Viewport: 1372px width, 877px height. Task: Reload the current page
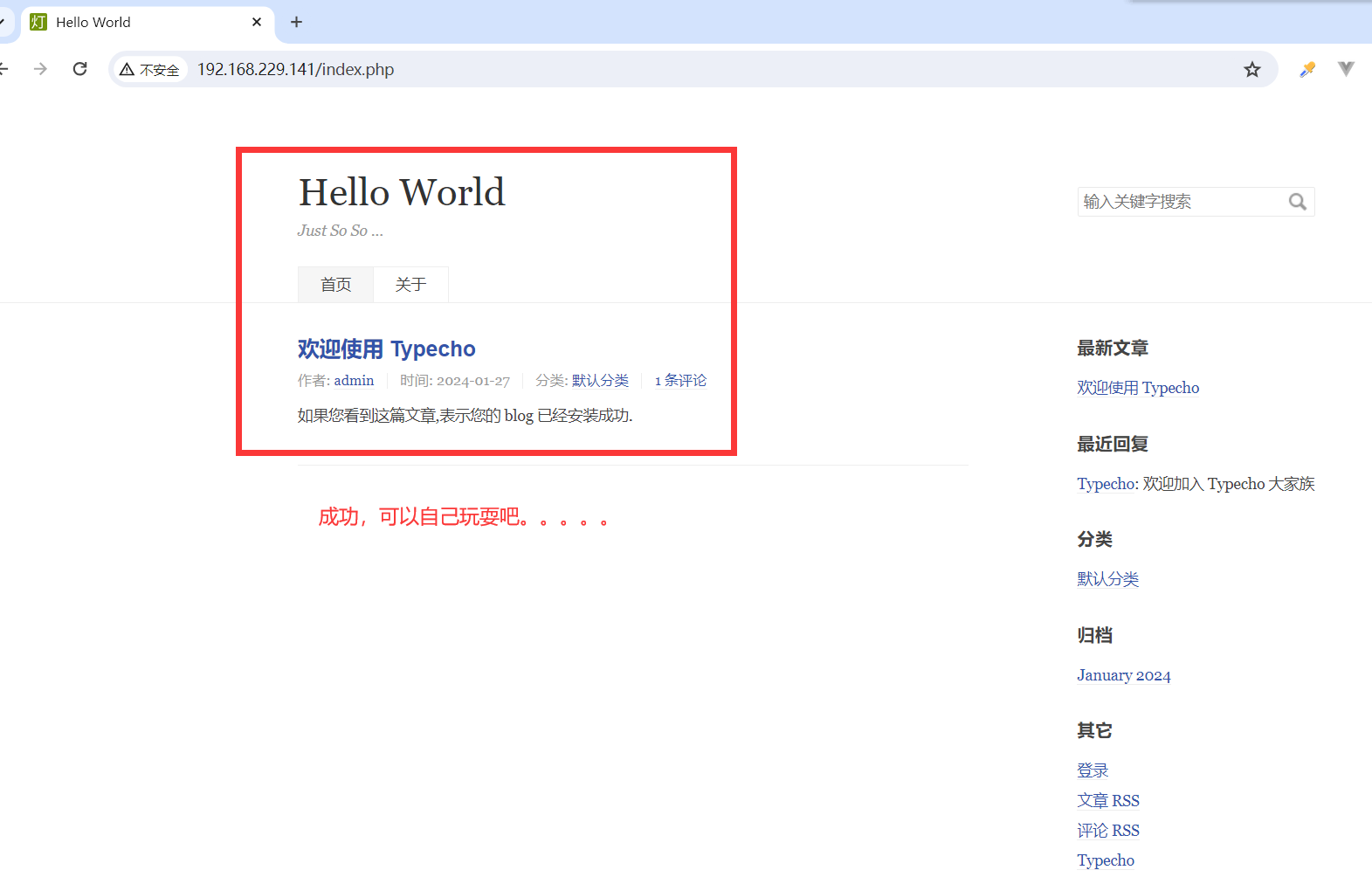(80, 69)
